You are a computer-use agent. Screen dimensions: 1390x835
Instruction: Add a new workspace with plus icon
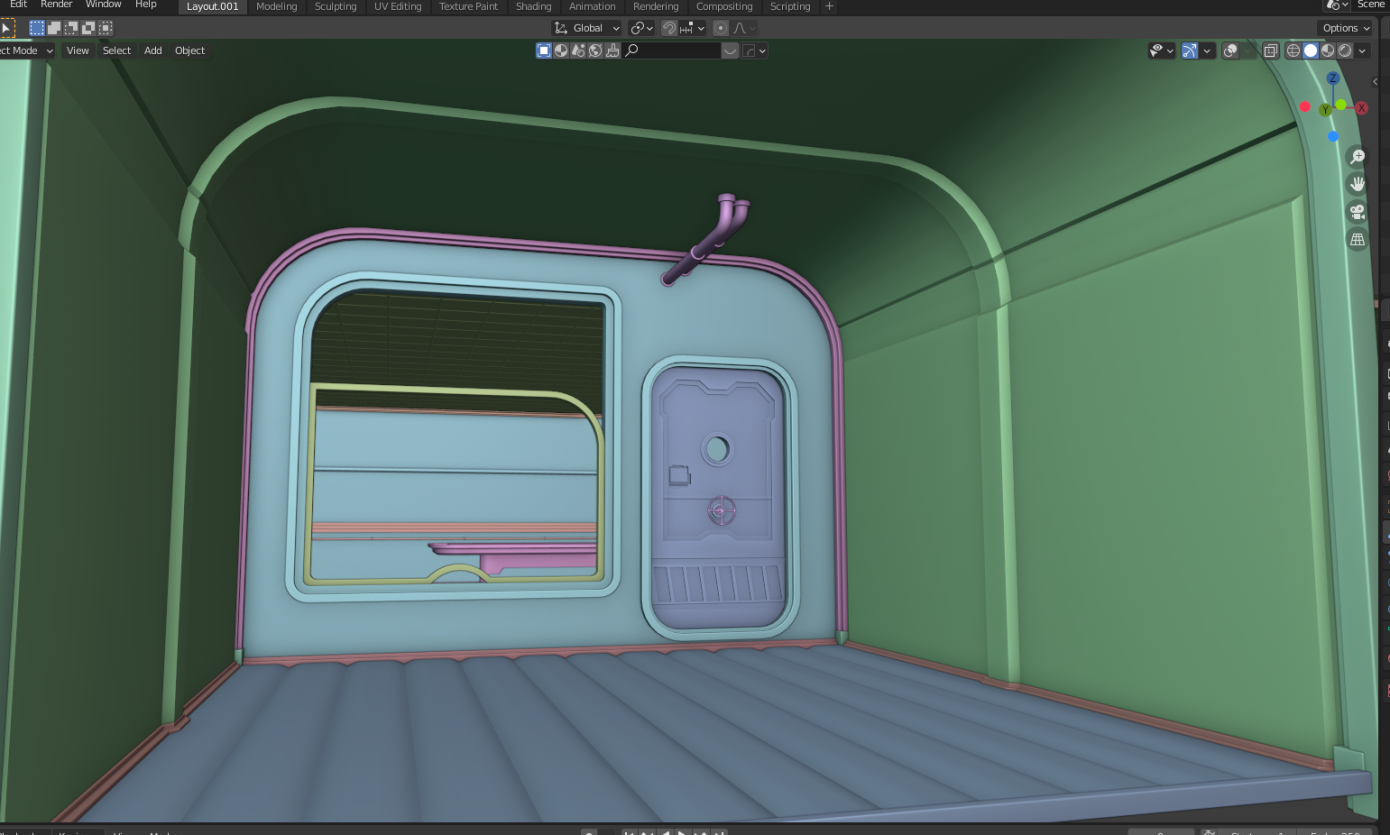[829, 6]
